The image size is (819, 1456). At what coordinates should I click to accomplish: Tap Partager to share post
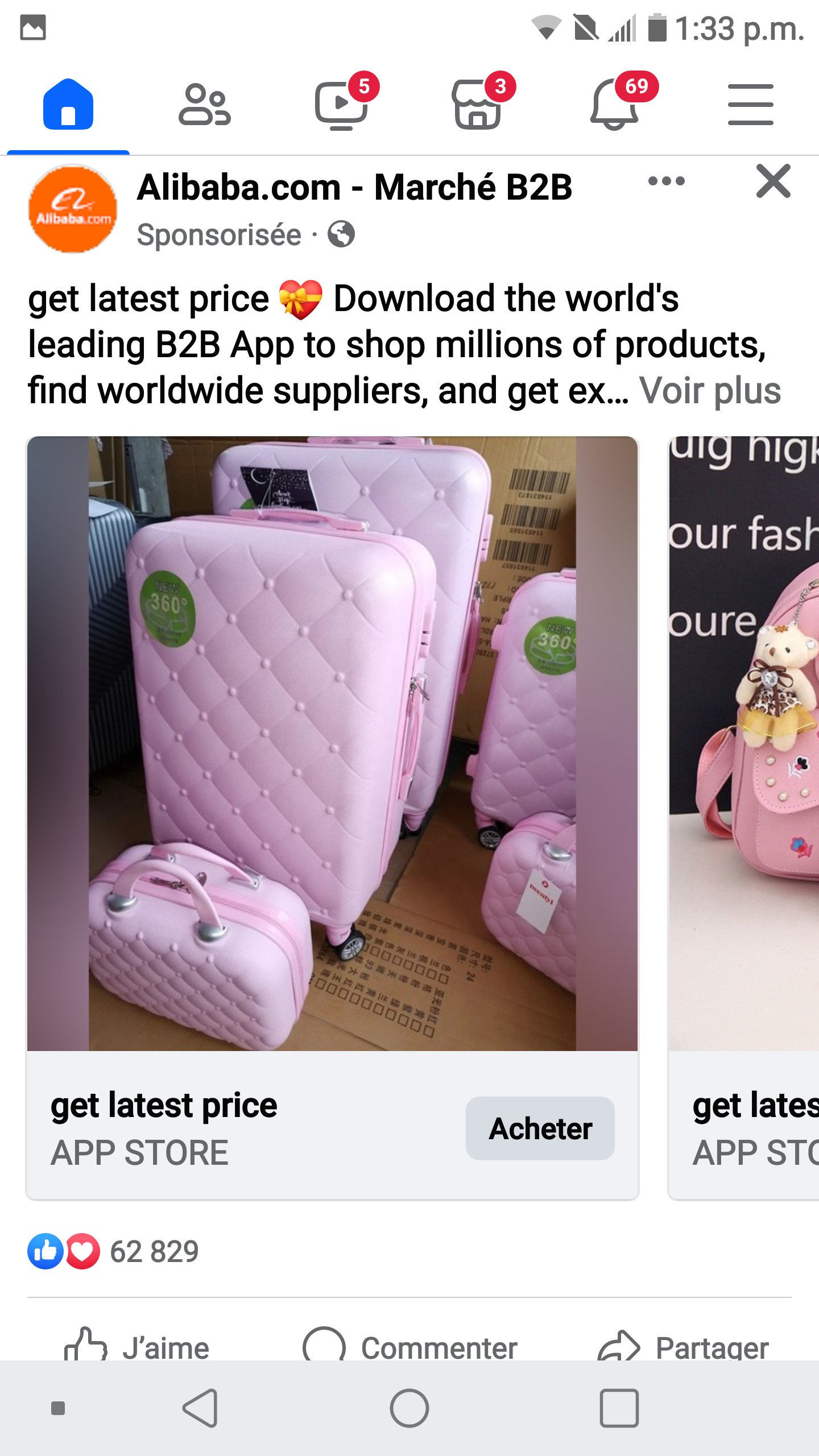click(682, 1347)
